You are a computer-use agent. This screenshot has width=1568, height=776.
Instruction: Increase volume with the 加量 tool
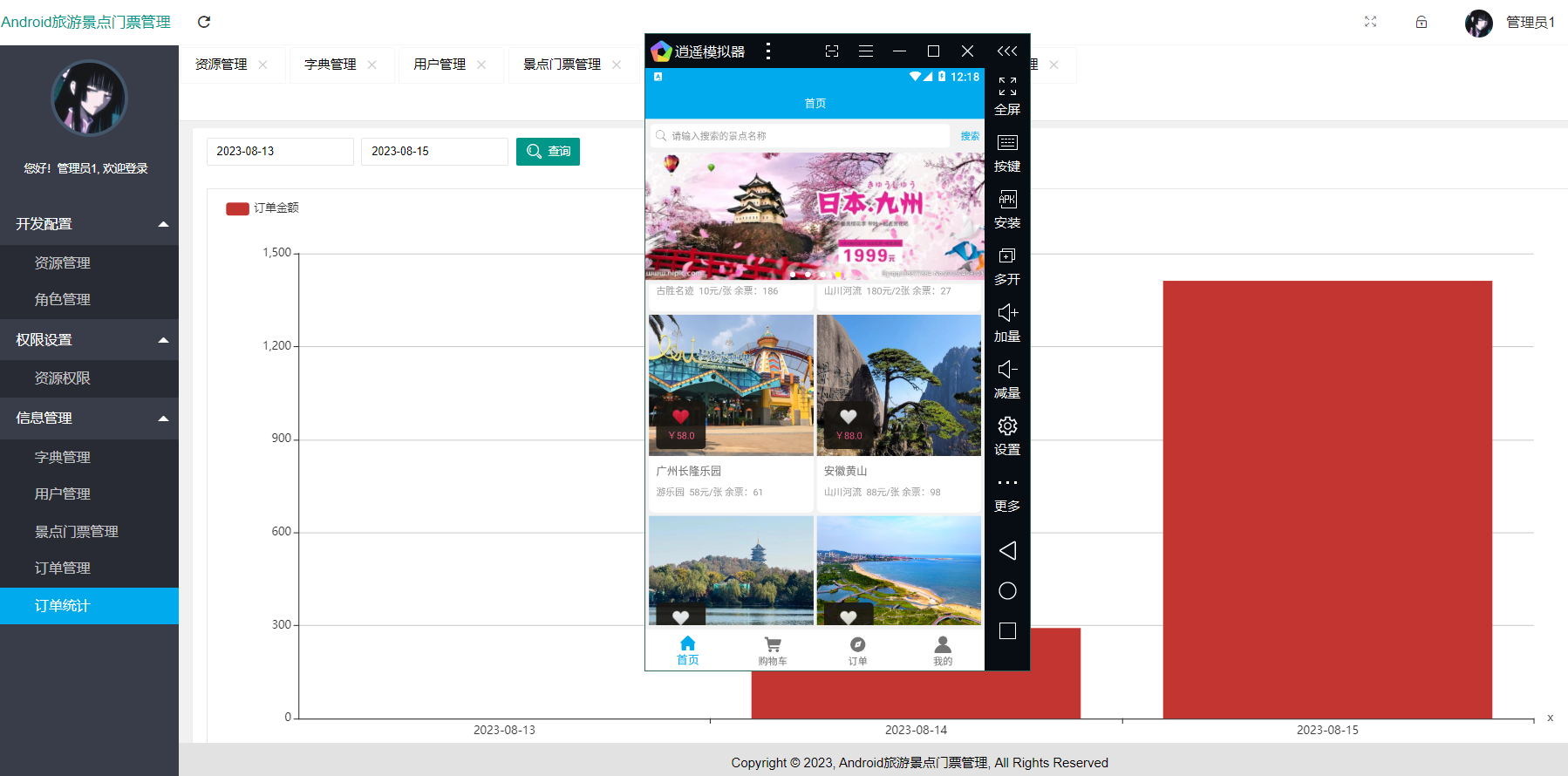pos(1007,323)
